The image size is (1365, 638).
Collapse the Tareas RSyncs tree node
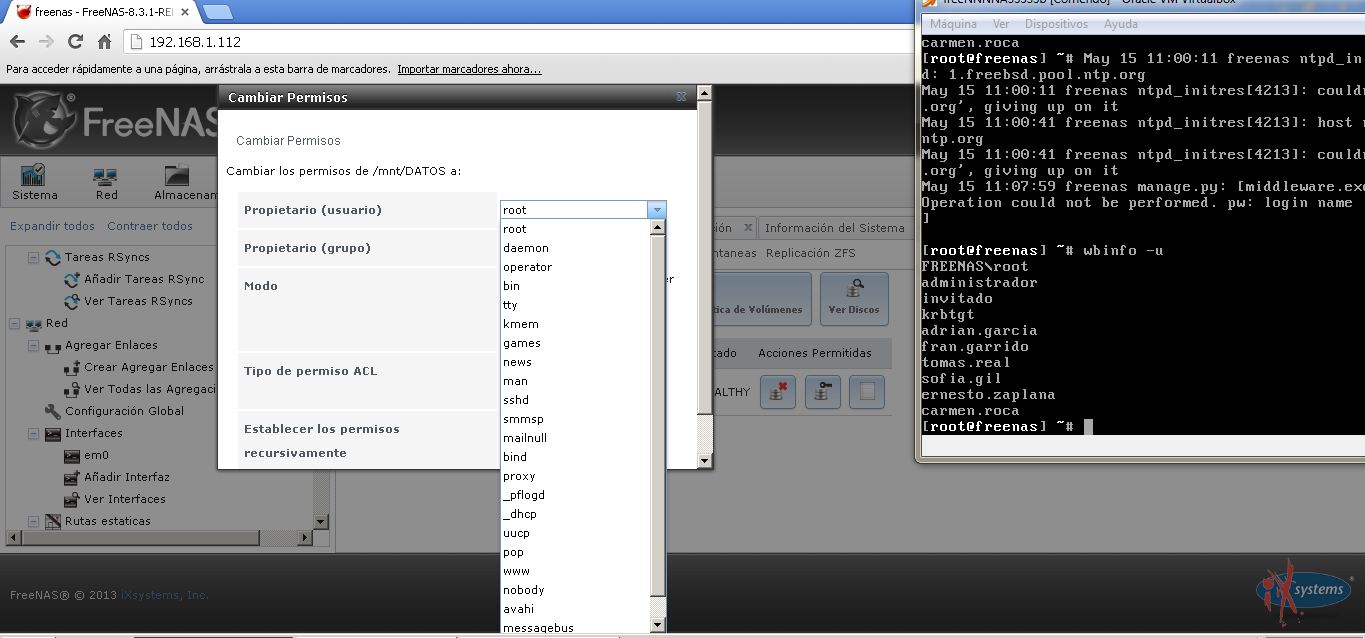pos(33,257)
